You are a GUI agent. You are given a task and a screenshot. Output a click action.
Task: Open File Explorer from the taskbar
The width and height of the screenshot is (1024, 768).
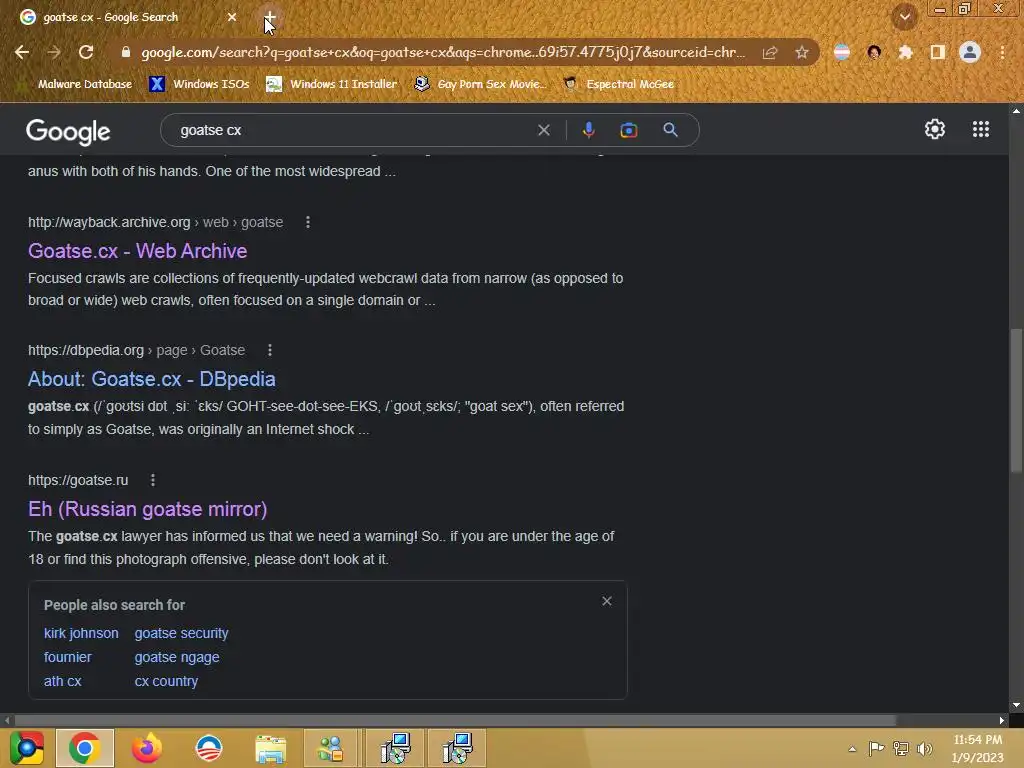click(x=270, y=748)
